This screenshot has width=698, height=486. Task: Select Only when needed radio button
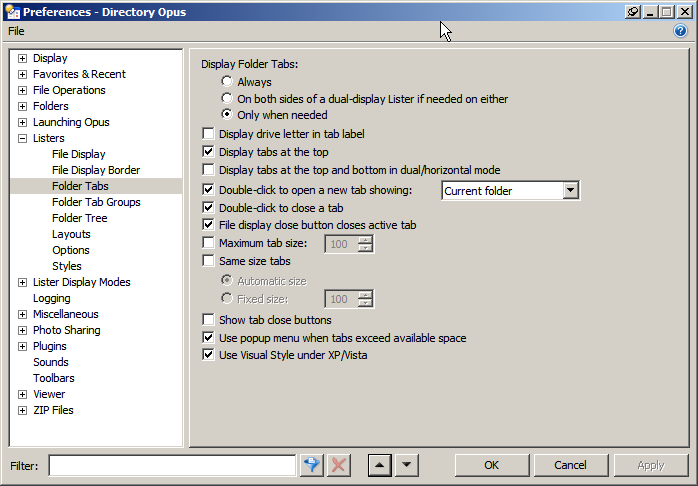(x=227, y=115)
